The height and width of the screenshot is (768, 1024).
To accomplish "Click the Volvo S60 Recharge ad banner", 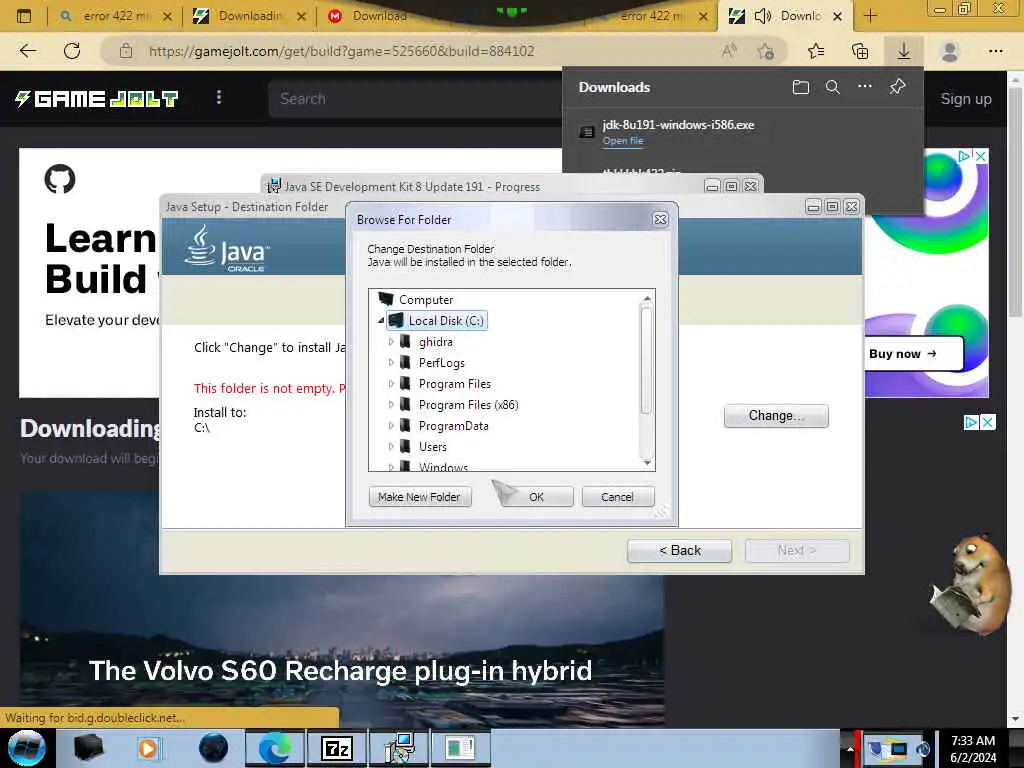I will tap(342, 607).
